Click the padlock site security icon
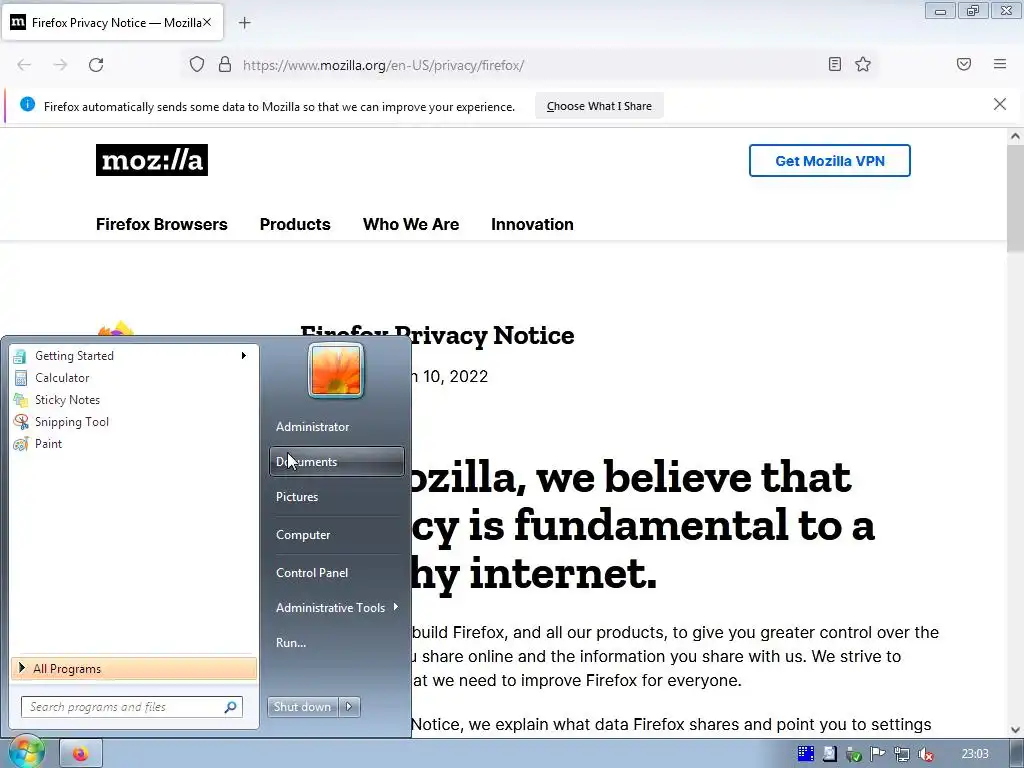Viewport: 1024px width, 768px height. point(225,65)
